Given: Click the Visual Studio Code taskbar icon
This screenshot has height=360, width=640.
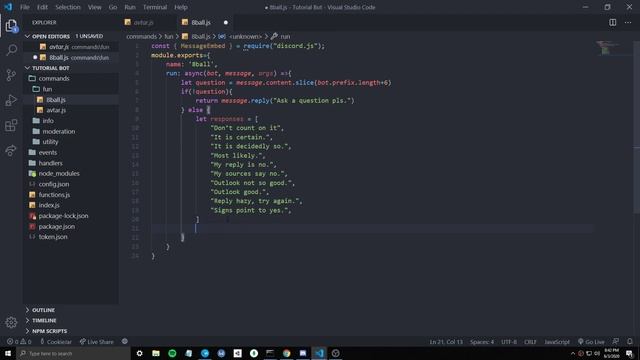Looking at the screenshot, I should (x=319, y=353).
